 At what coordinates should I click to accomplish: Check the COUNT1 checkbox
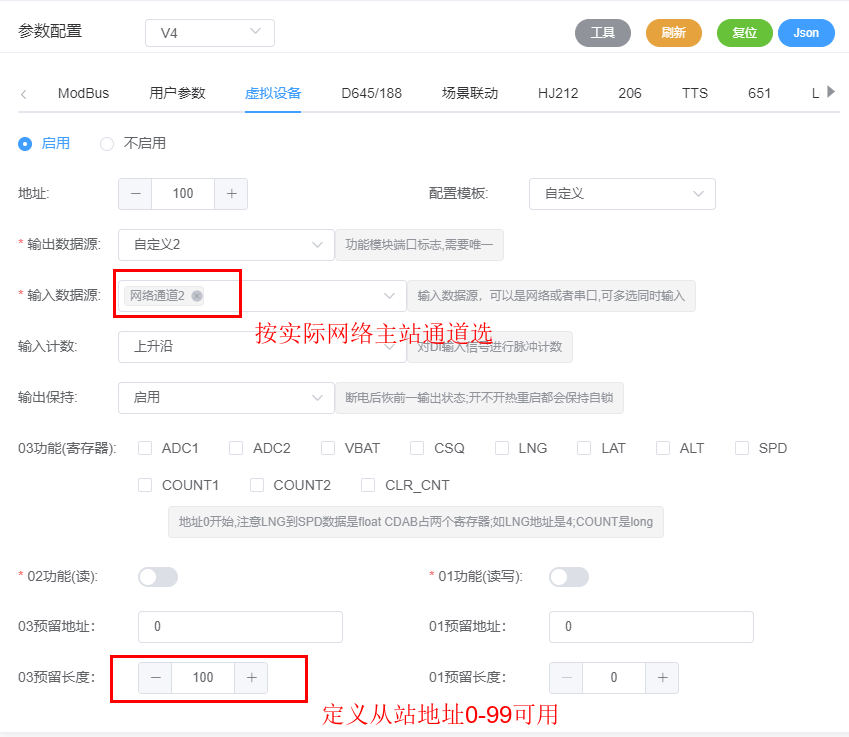[x=145, y=485]
